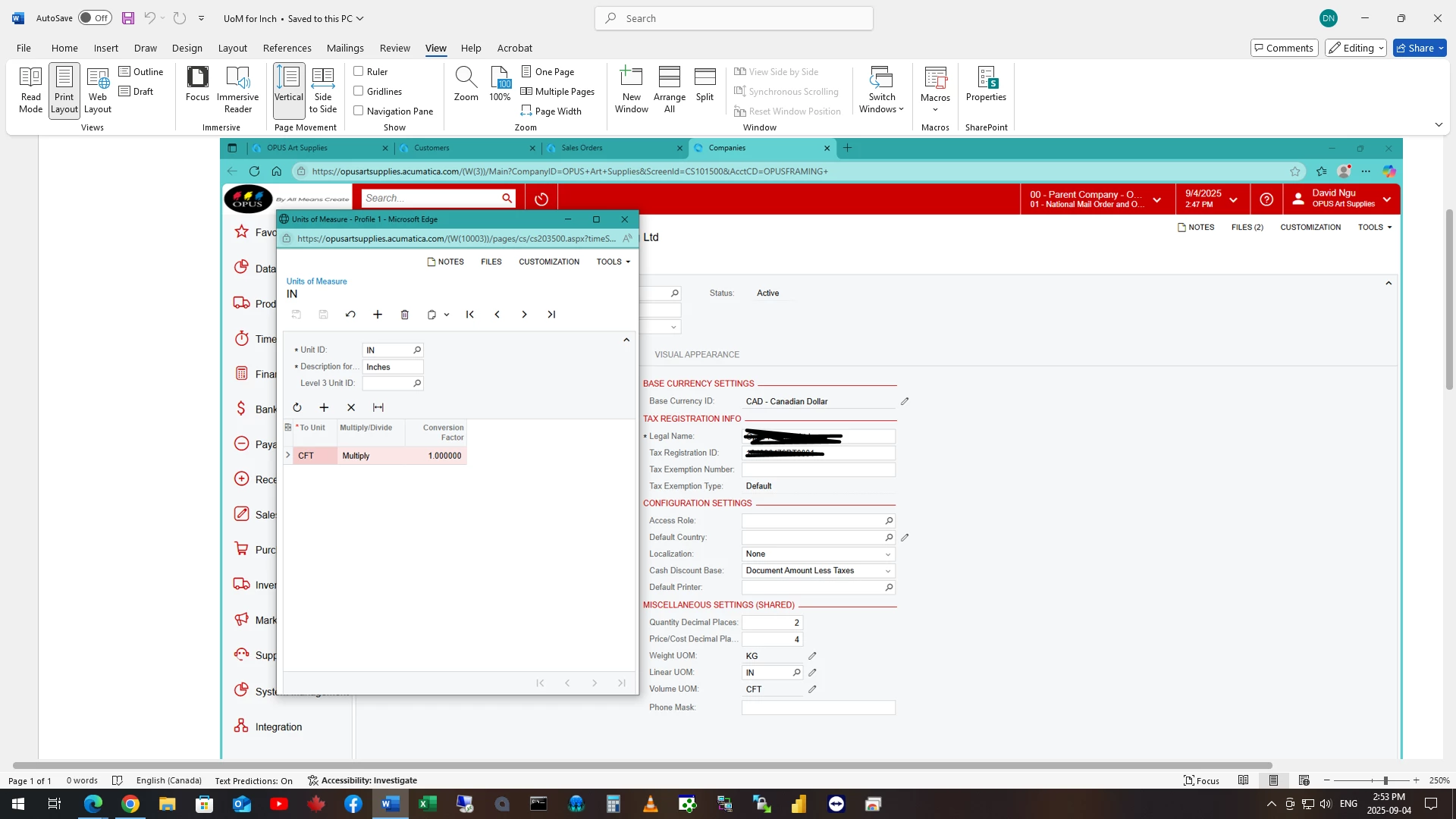1456x819 pixels.
Task: Enable the Ruler checkbox
Action: pos(359,71)
